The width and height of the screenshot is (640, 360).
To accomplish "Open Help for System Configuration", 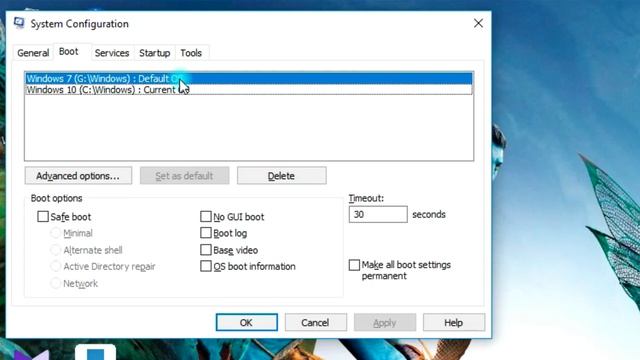I will tap(454, 322).
